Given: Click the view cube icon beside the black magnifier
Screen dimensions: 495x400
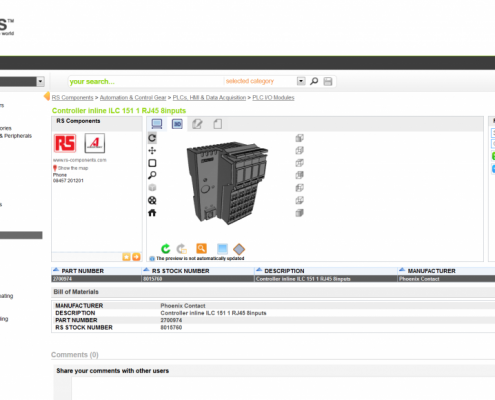Looking at the screenshot, I should (x=299, y=175).
